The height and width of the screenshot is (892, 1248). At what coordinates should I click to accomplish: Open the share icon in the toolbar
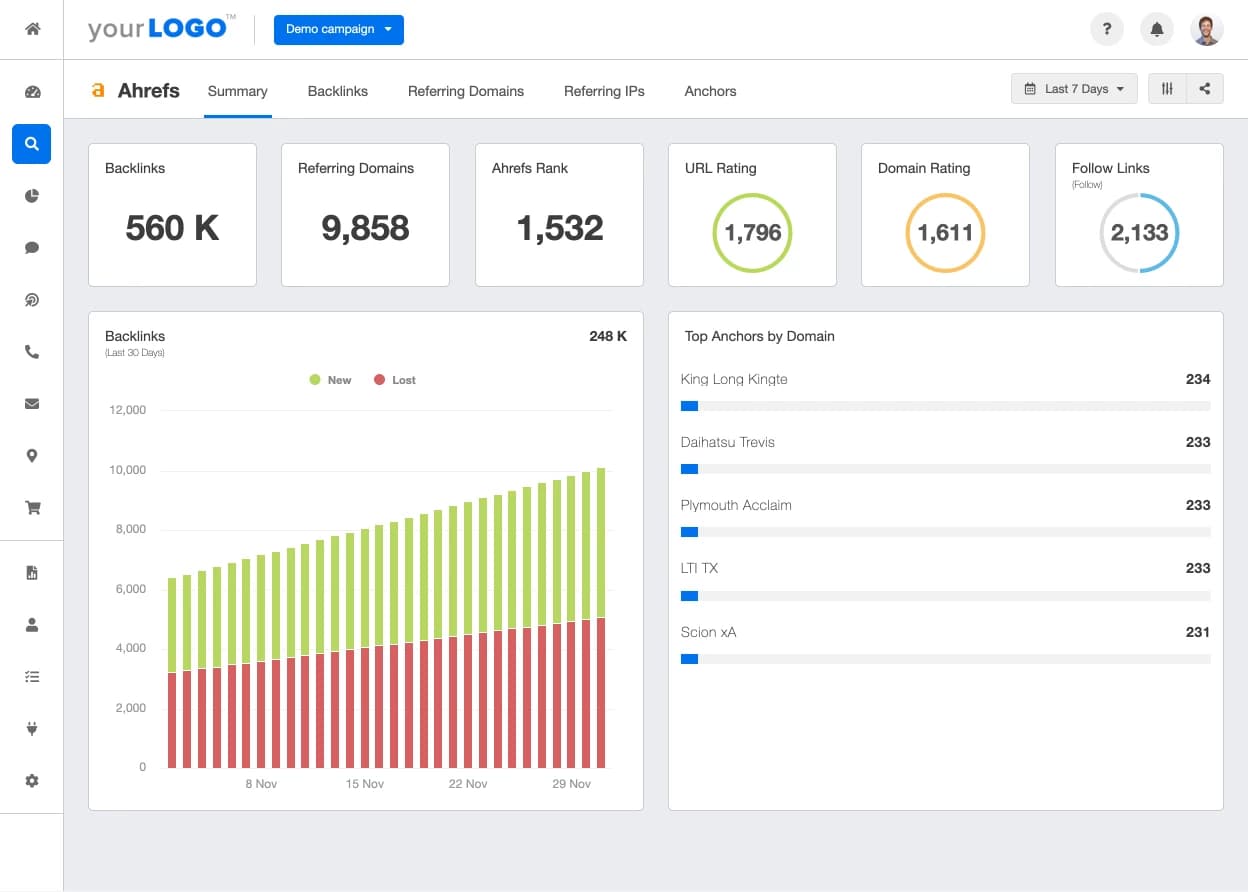click(x=1205, y=88)
